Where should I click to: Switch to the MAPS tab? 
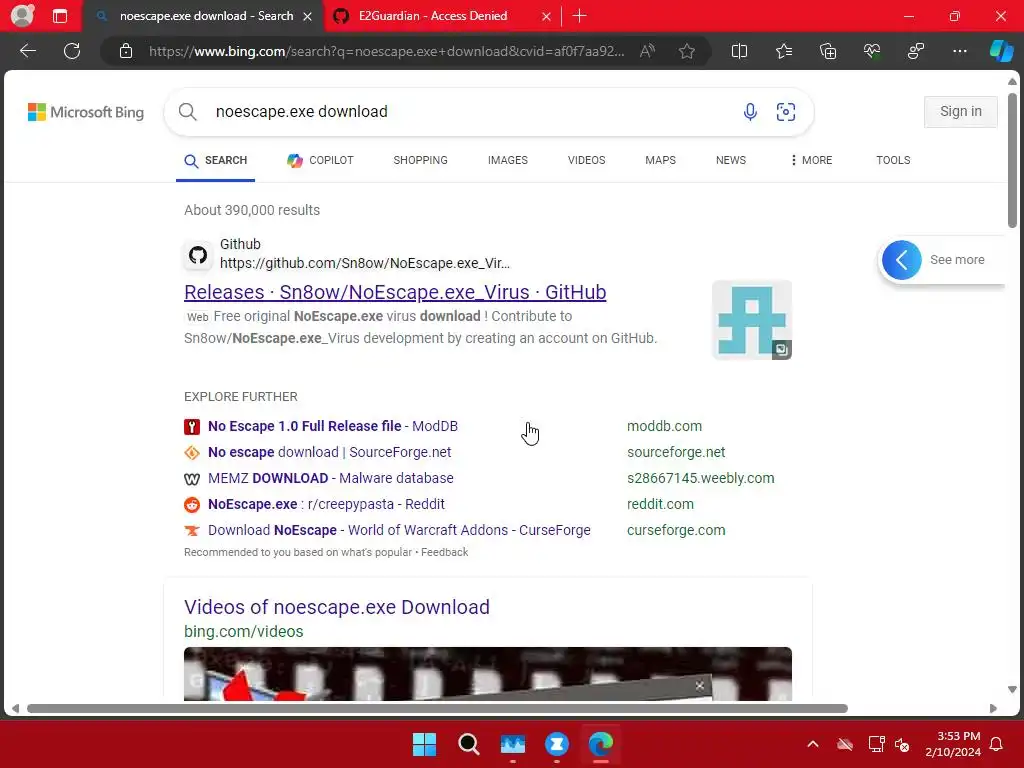click(660, 160)
